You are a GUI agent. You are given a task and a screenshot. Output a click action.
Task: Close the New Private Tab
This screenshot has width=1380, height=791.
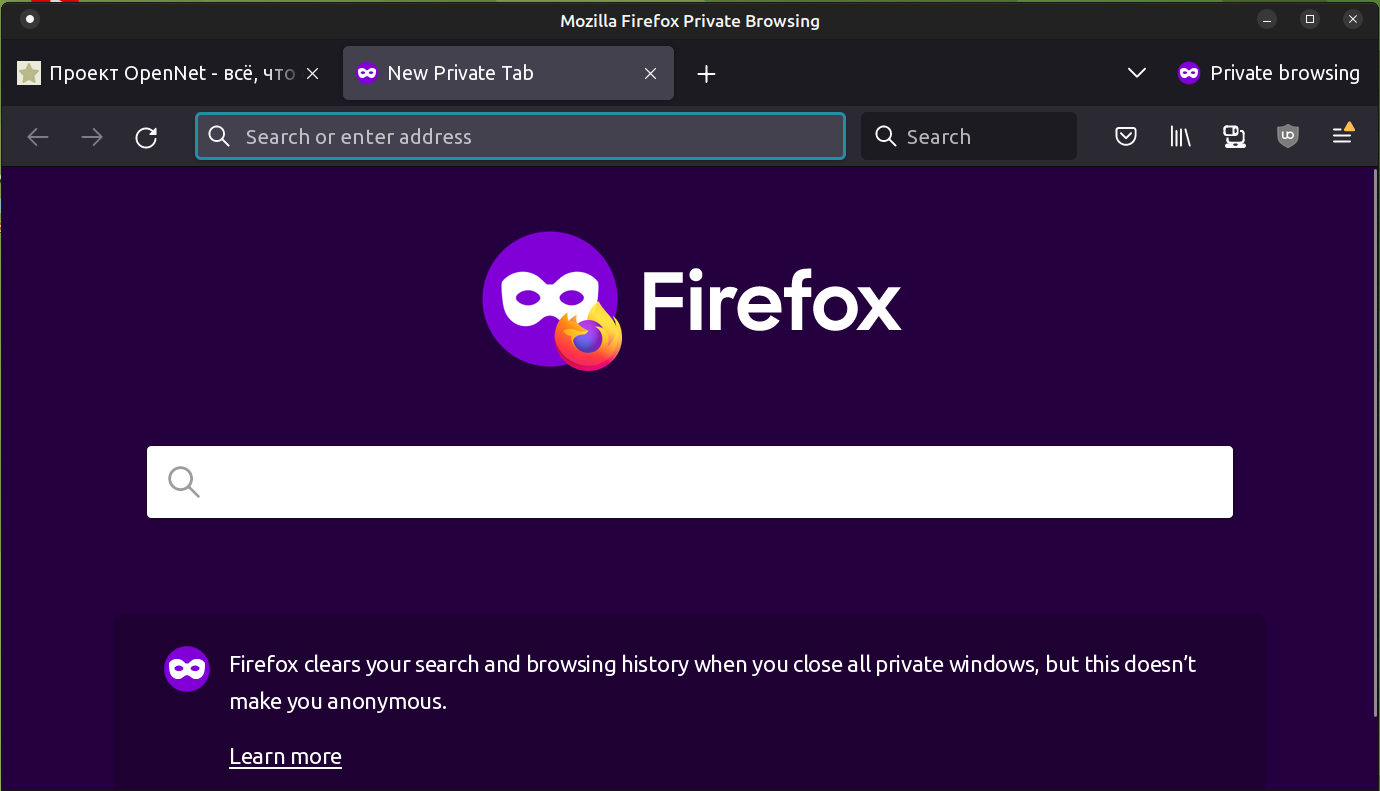click(x=650, y=74)
